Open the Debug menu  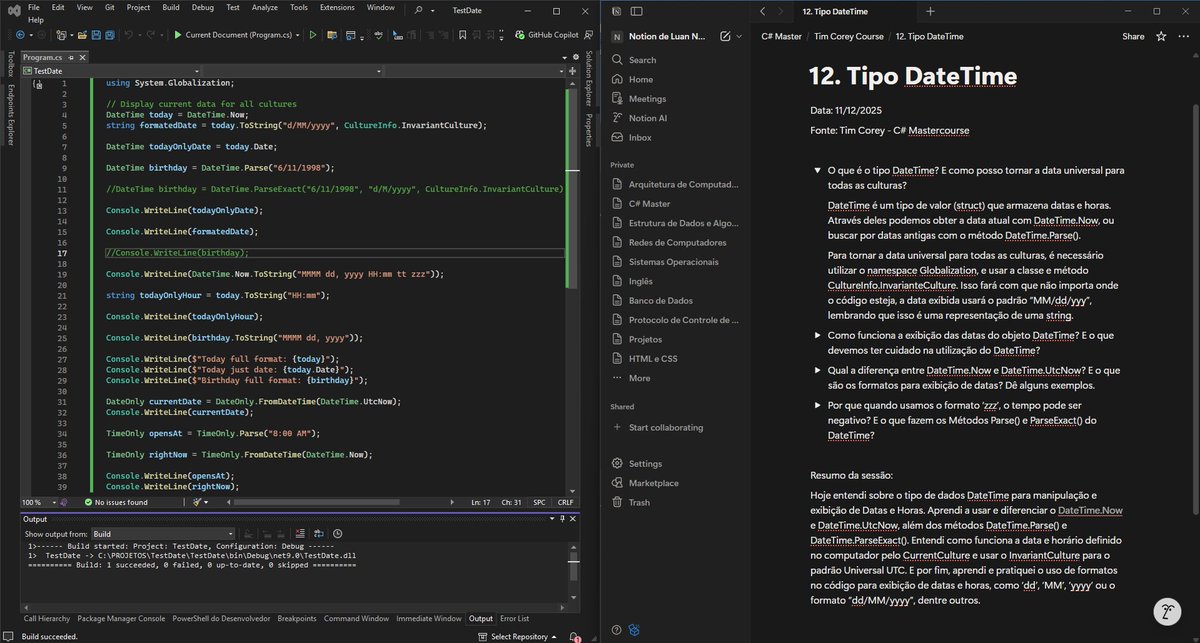coord(203,6)
